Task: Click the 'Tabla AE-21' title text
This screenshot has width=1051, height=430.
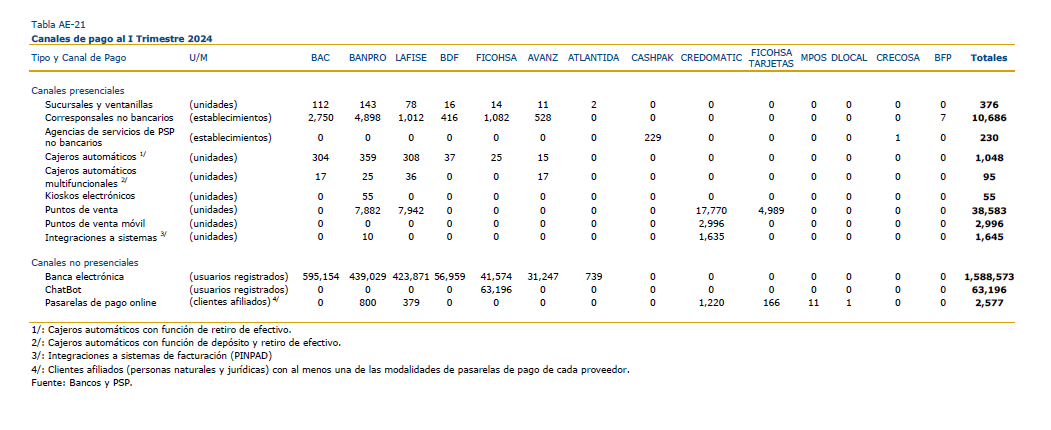Action: [x=58, y=25]
